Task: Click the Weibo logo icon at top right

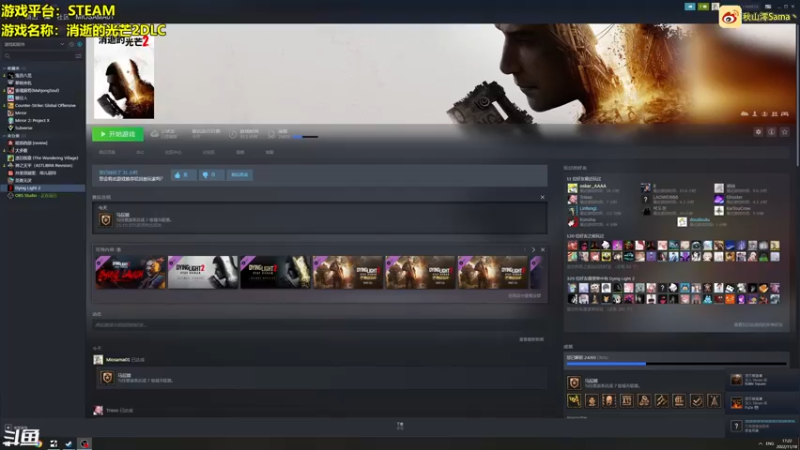Action: [730, 17]
